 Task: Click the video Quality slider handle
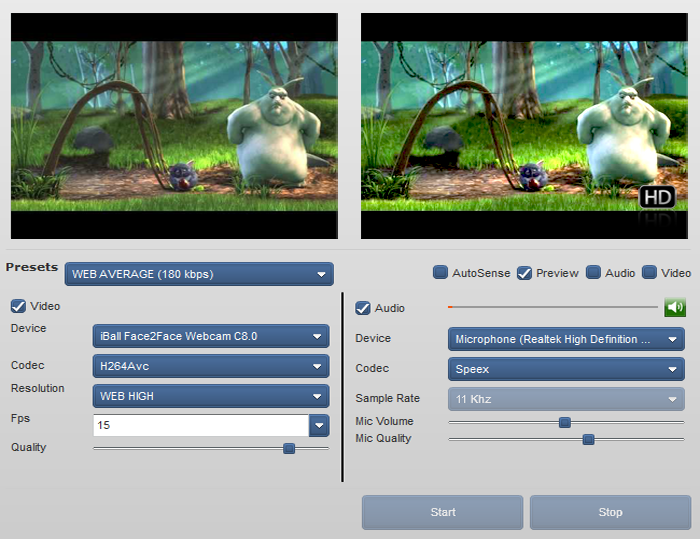pos(289,448)
